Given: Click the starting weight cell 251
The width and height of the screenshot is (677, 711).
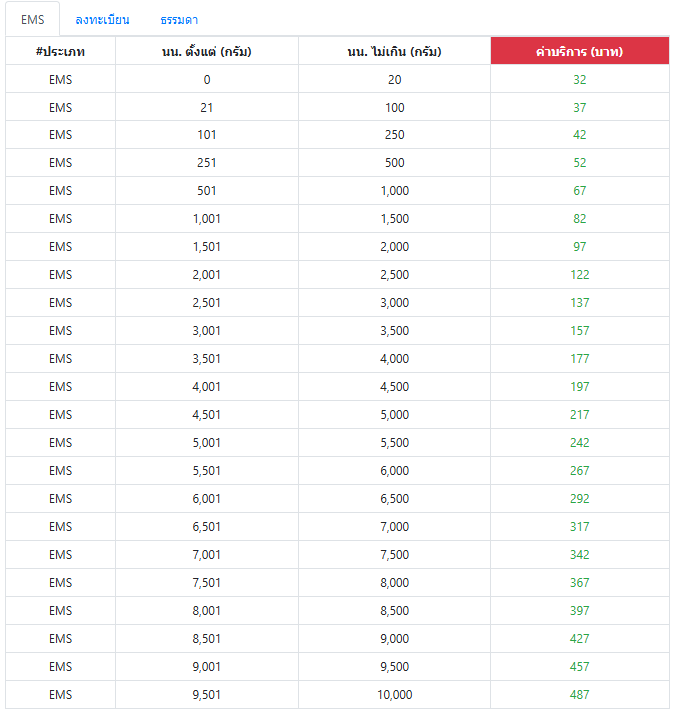Looking at the screenshot, I should coord(207,162).
